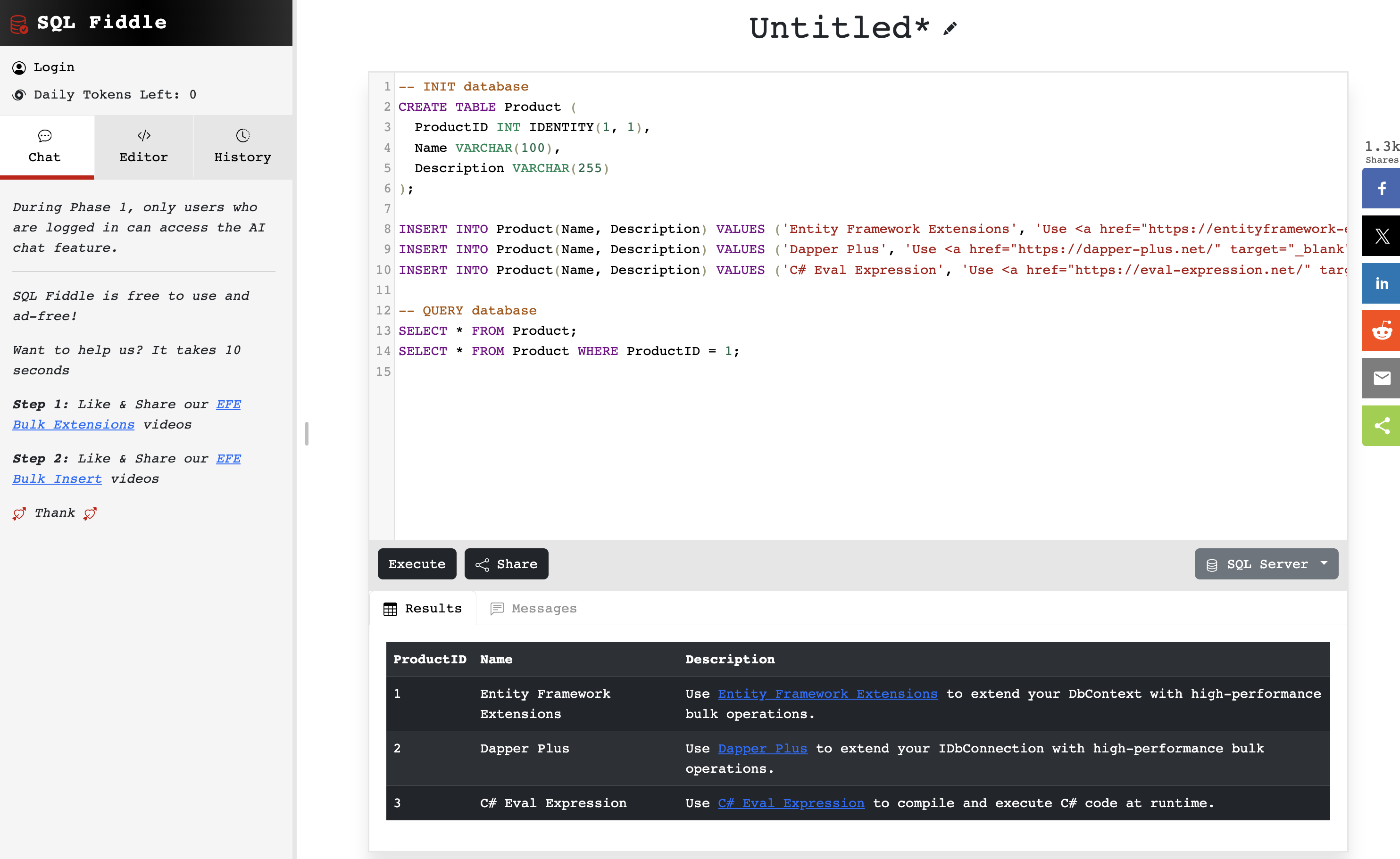Open the green generic share icon
This screenshot has width=1400, height=859.
tap(1381, 426)
